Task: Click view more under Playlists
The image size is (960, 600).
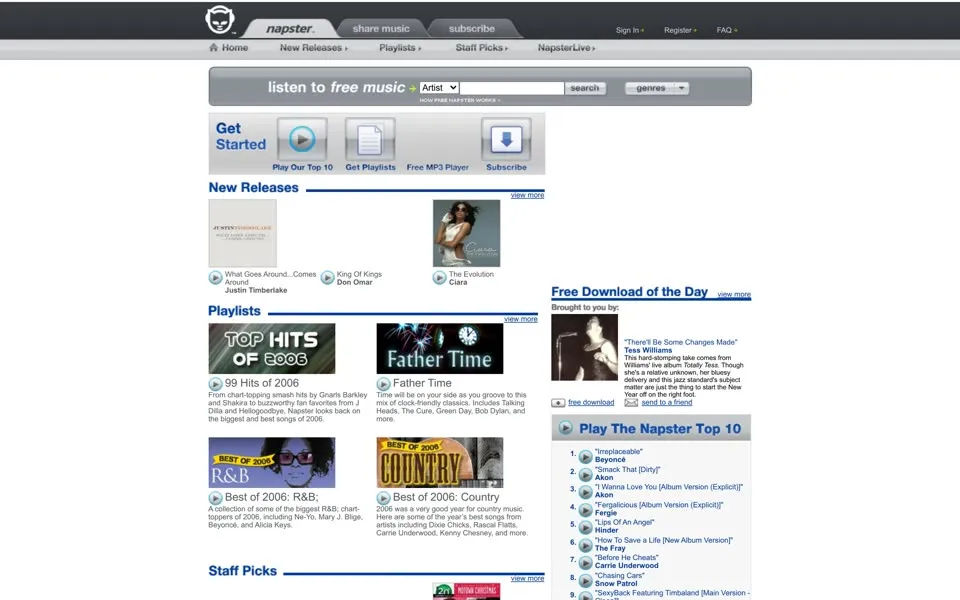Action: [x=520, y=319]
